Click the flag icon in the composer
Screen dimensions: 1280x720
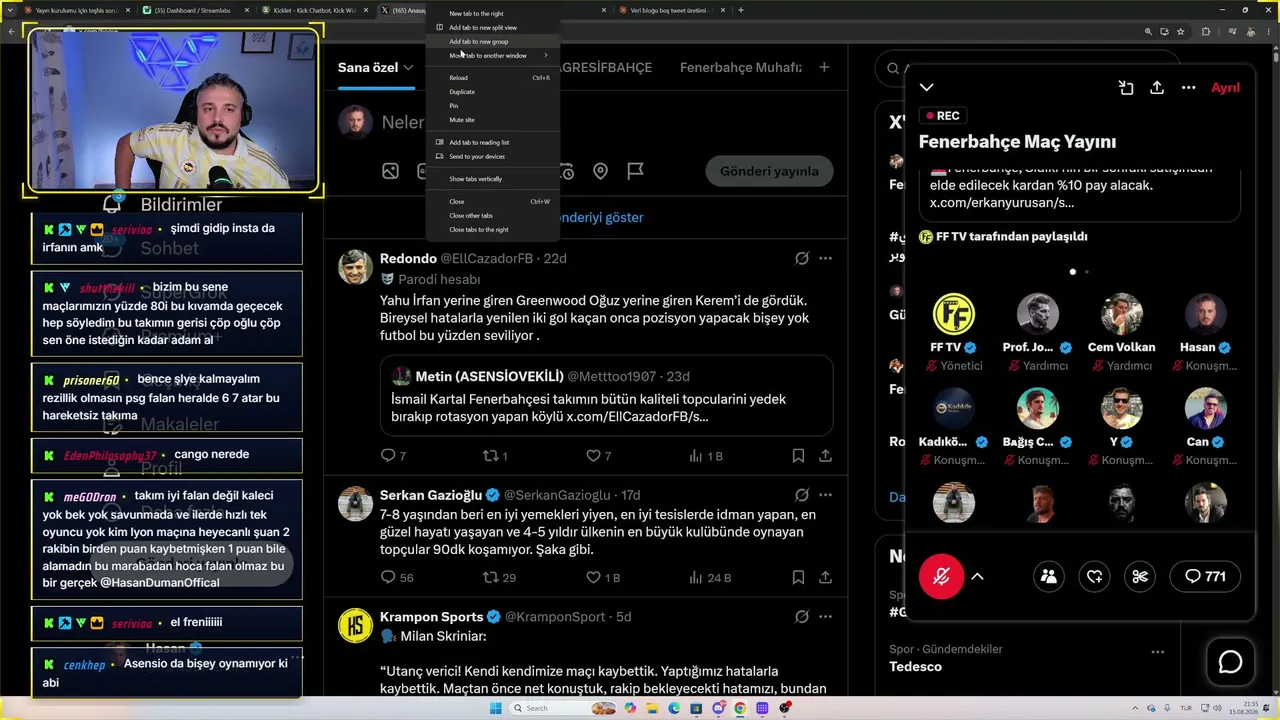(x=635, y=171)
